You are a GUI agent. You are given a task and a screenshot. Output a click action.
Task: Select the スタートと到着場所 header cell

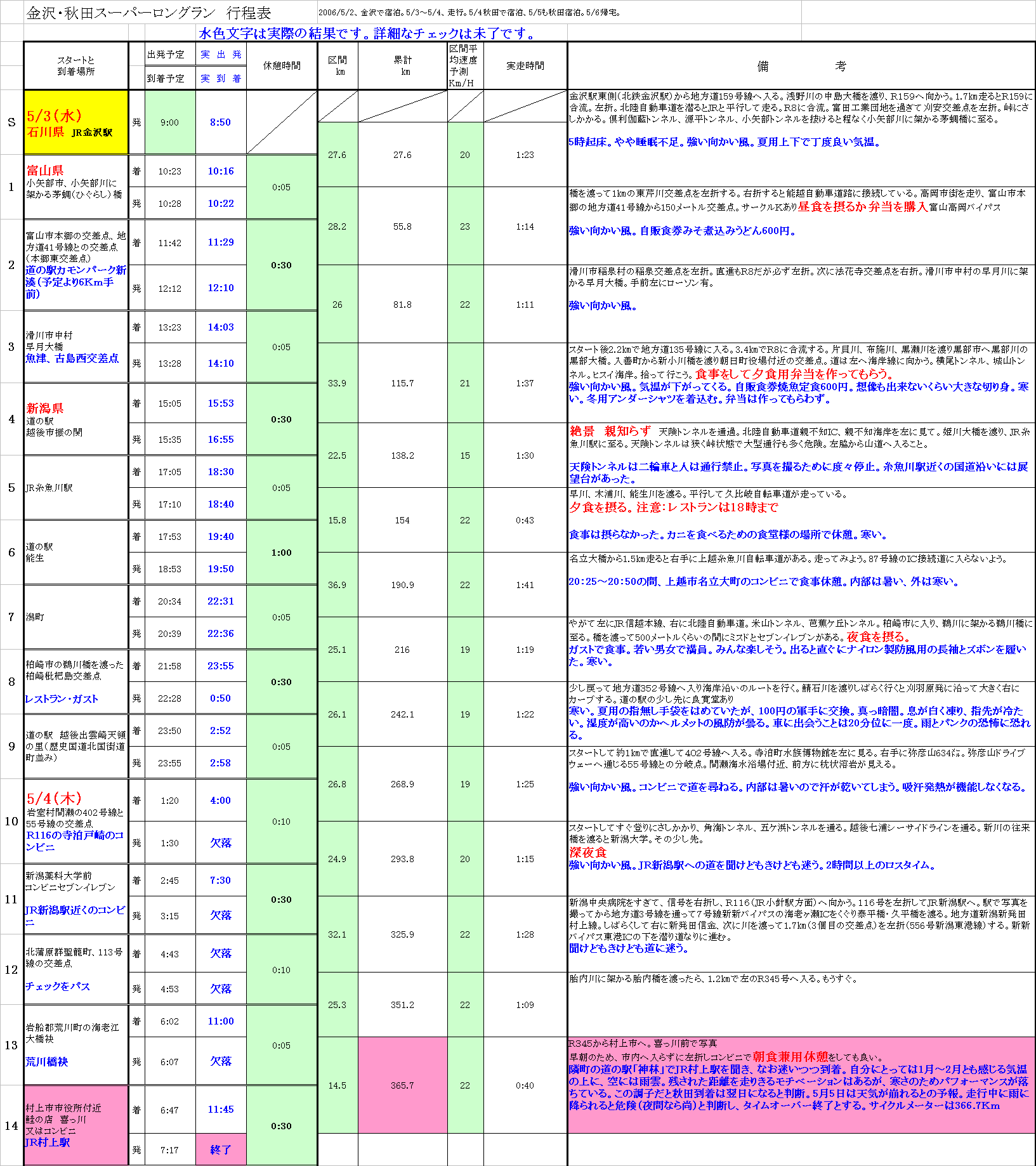click(x=75, y=66)
